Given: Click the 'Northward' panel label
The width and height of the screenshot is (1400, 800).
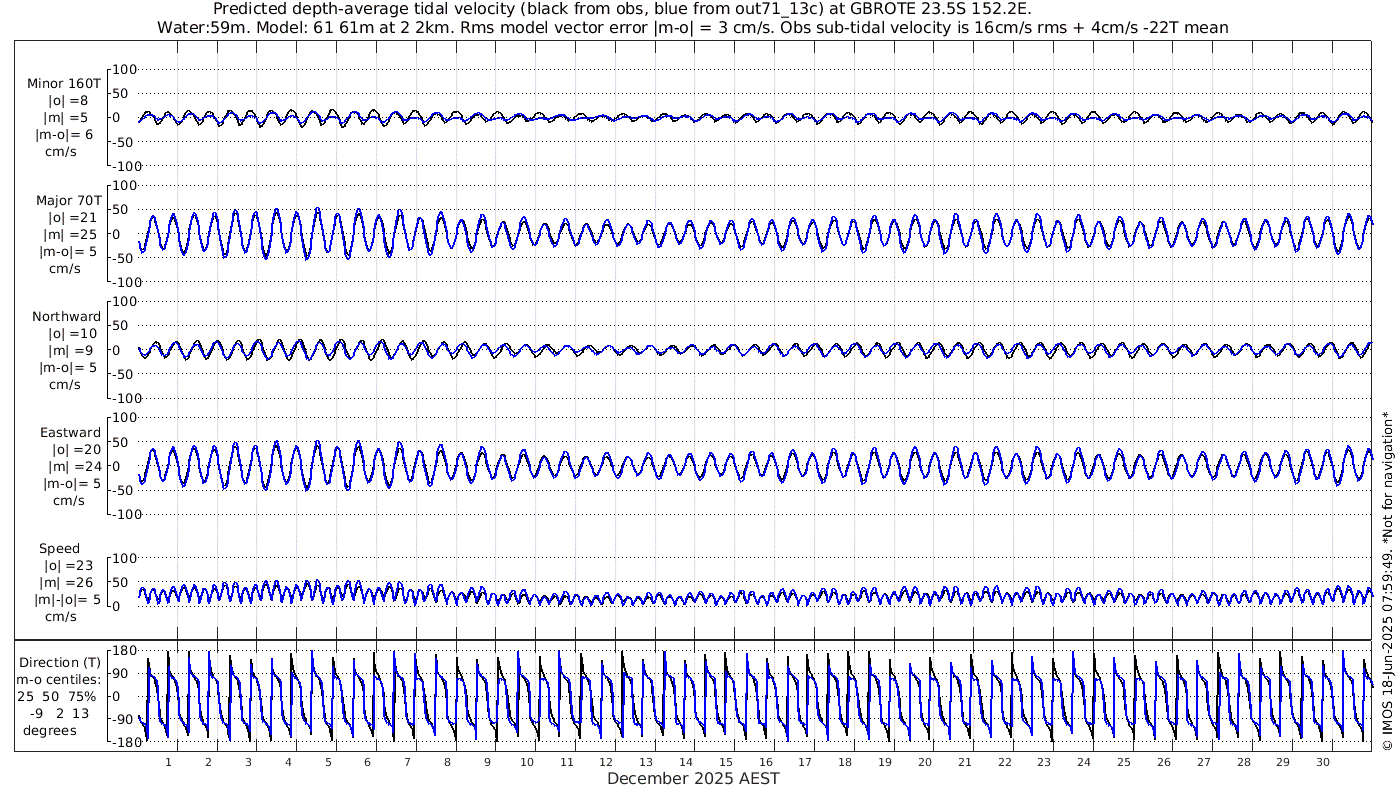Looking at the screenshot, I should point(66,317).
